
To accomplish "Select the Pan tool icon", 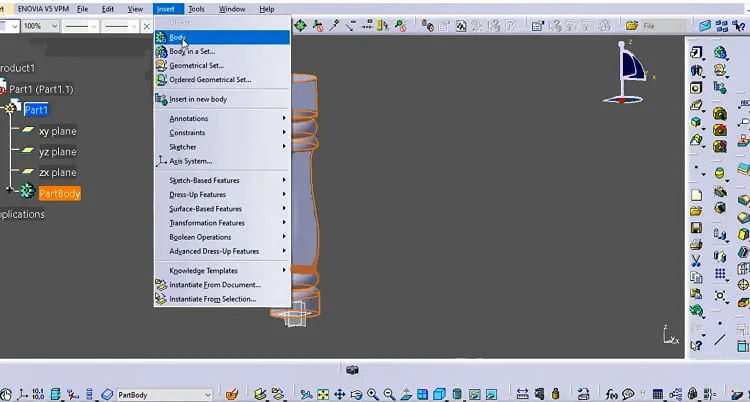I will (339, 394).
